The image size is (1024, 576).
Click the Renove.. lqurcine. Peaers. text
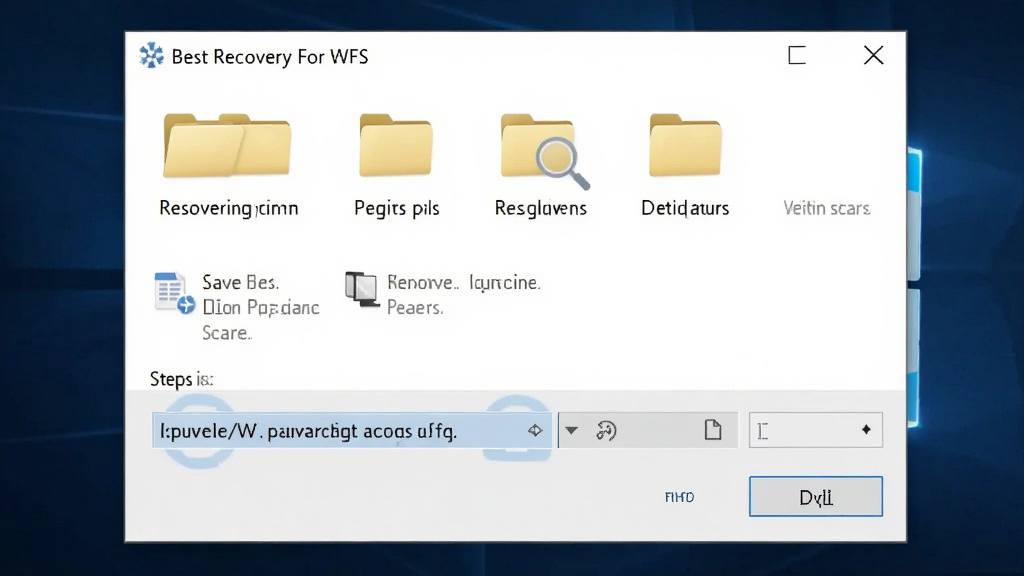click(464, 295)
